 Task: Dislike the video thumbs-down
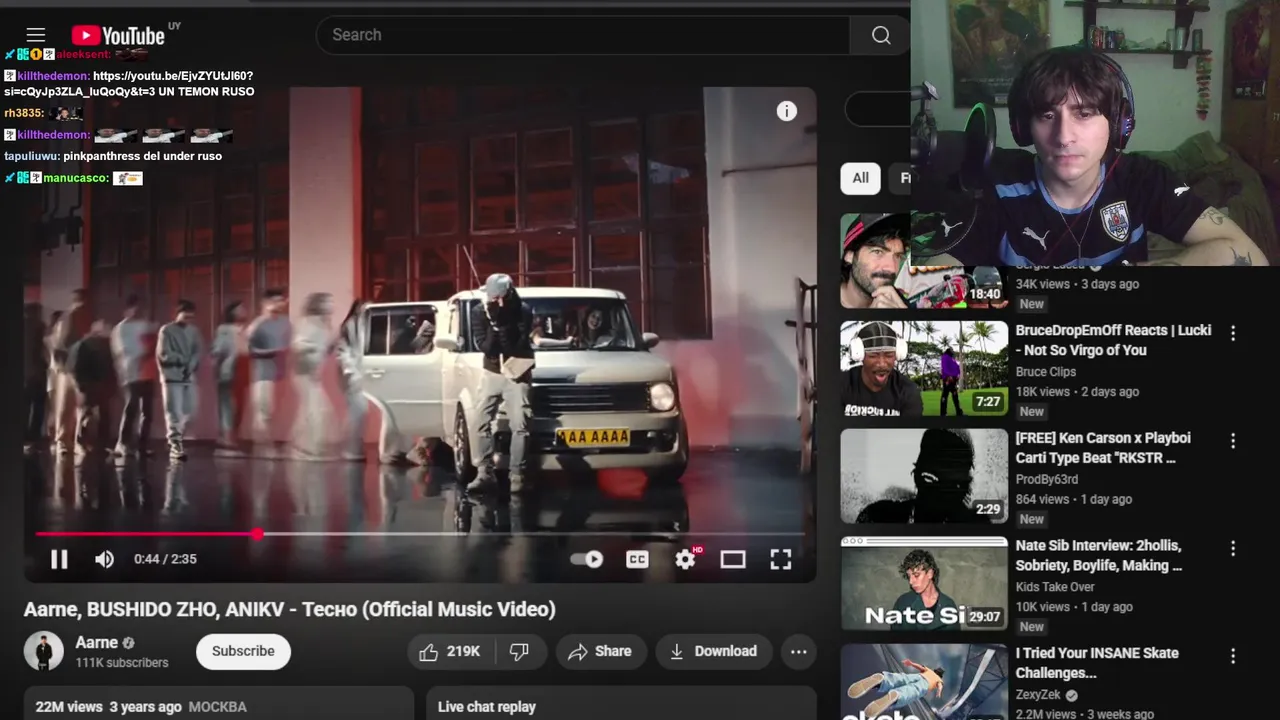tap(519, 651)
